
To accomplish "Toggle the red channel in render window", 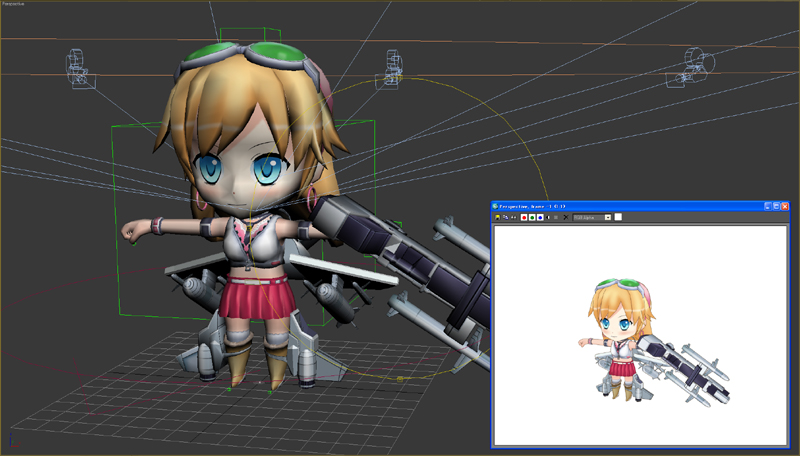I will pyautogui.click(x=524, y=217).
